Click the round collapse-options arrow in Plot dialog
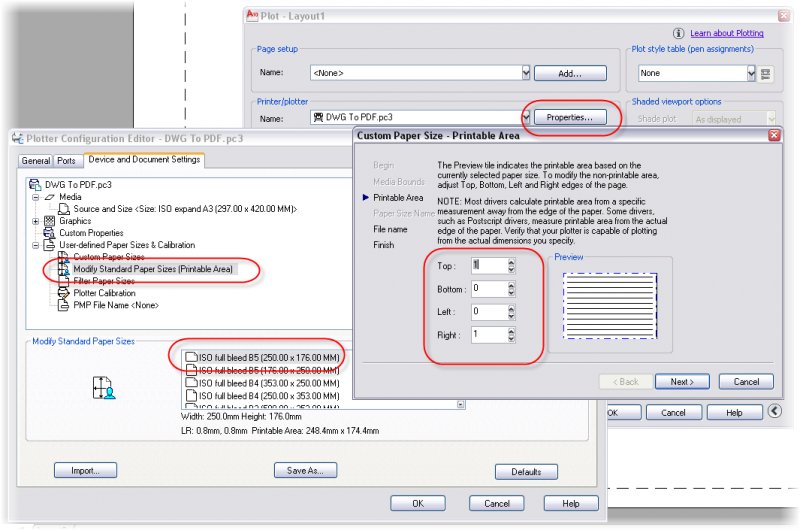Viewport: 800px width, 530px height. pos(774,411)
